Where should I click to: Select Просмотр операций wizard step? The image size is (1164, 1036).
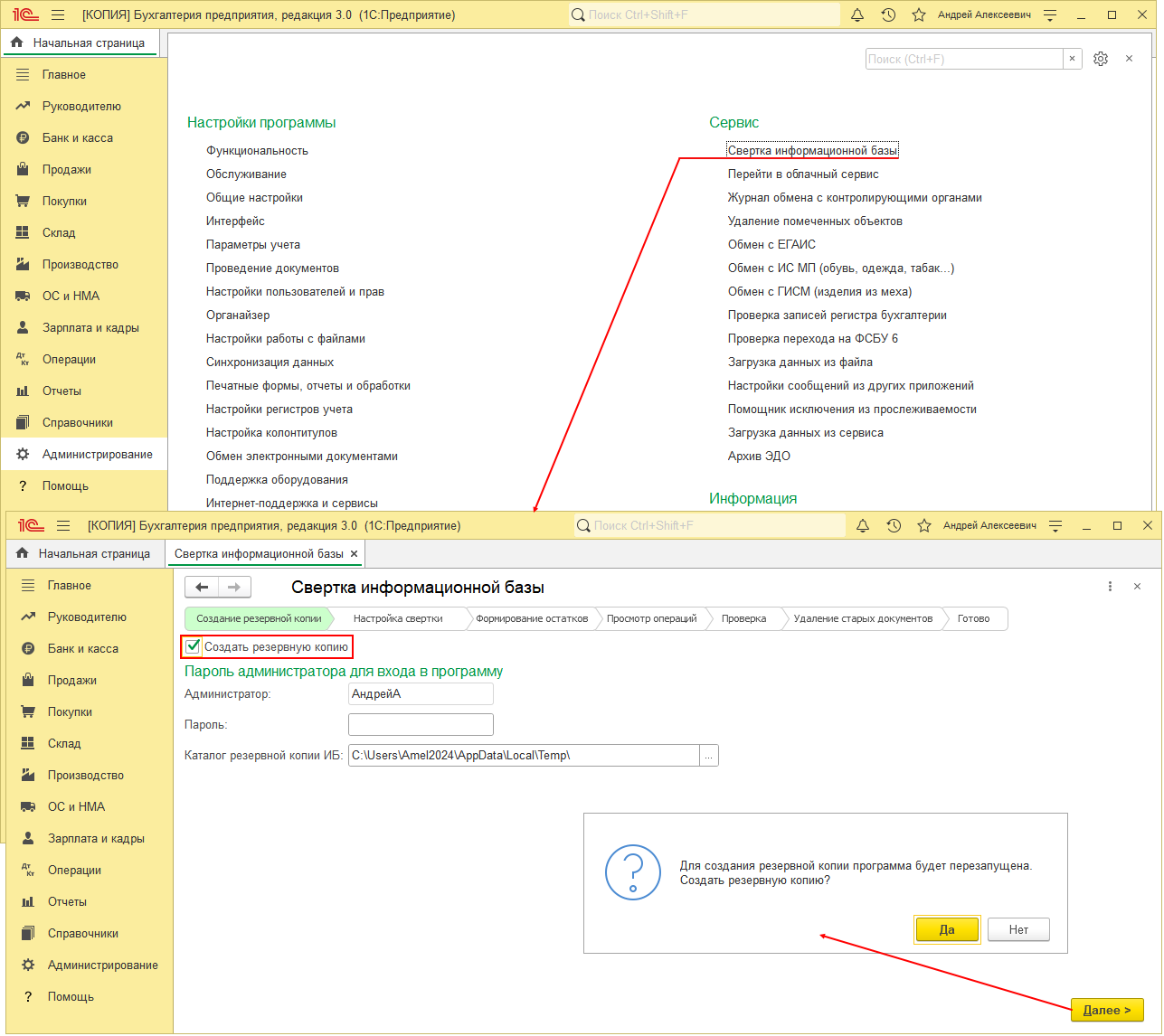click(651, 618)
